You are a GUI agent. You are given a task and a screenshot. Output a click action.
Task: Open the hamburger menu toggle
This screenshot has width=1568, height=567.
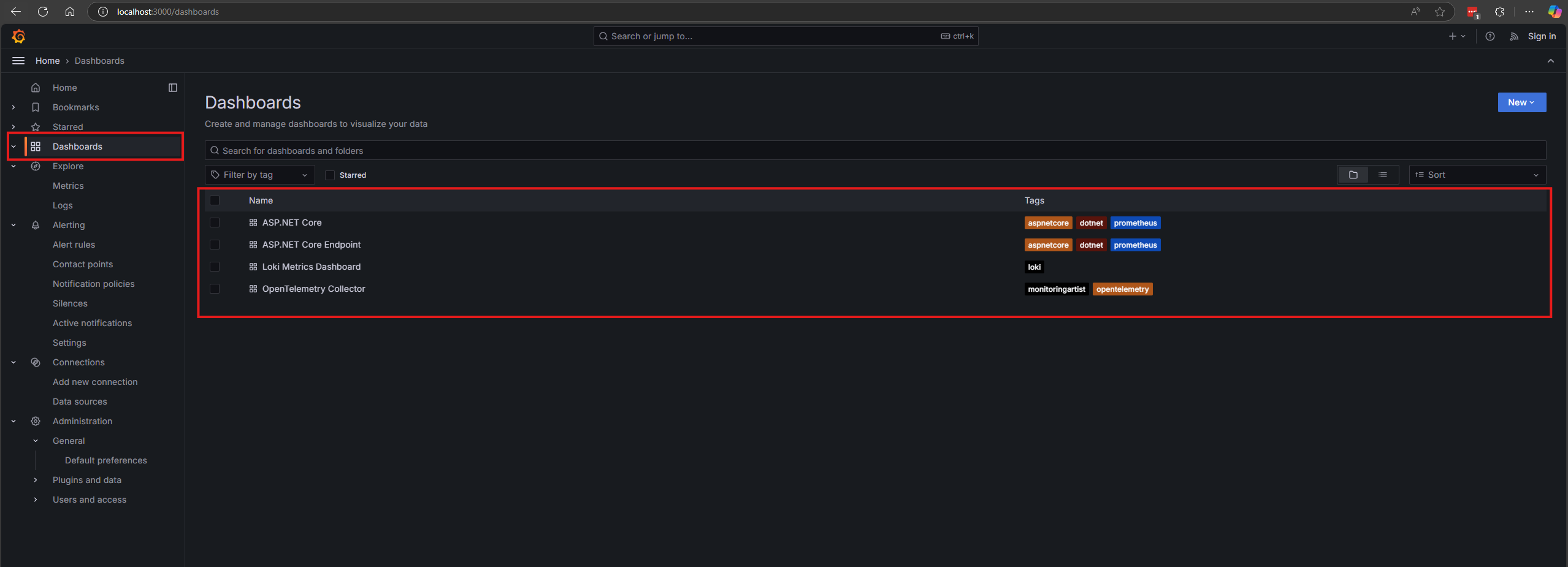coord(18,61)
